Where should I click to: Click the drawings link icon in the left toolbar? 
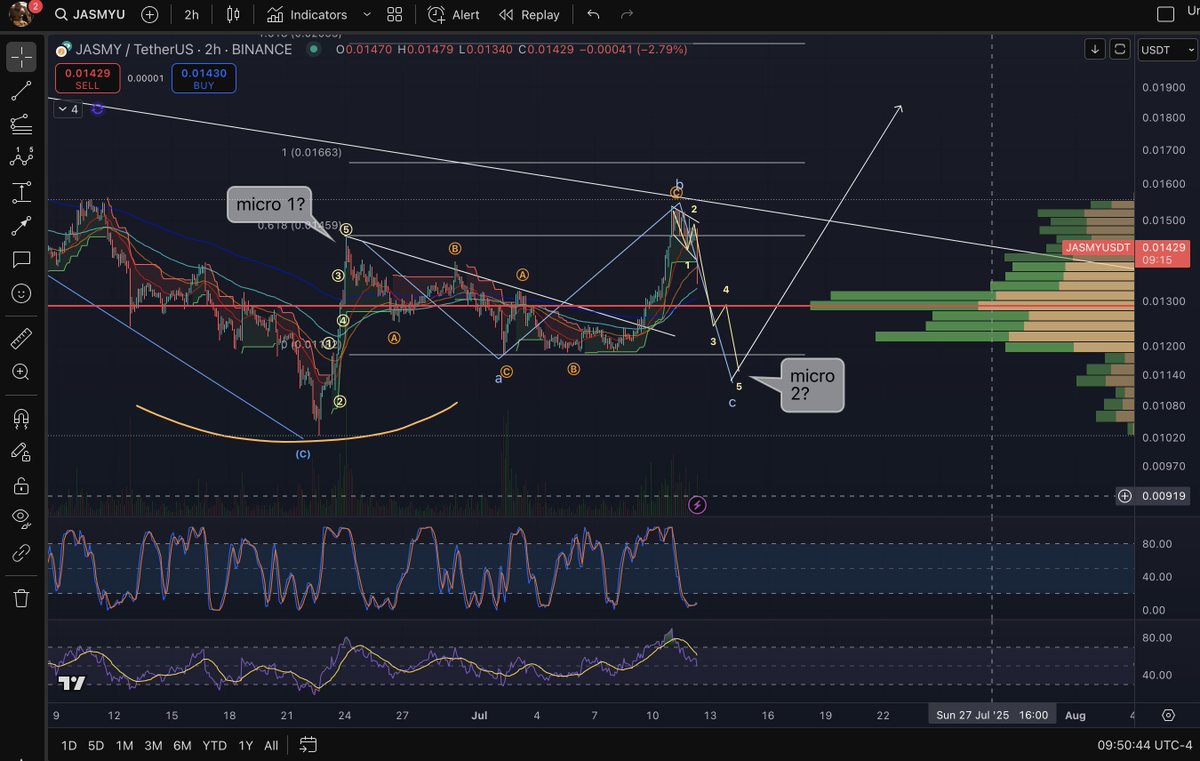[x=20, y=553]
